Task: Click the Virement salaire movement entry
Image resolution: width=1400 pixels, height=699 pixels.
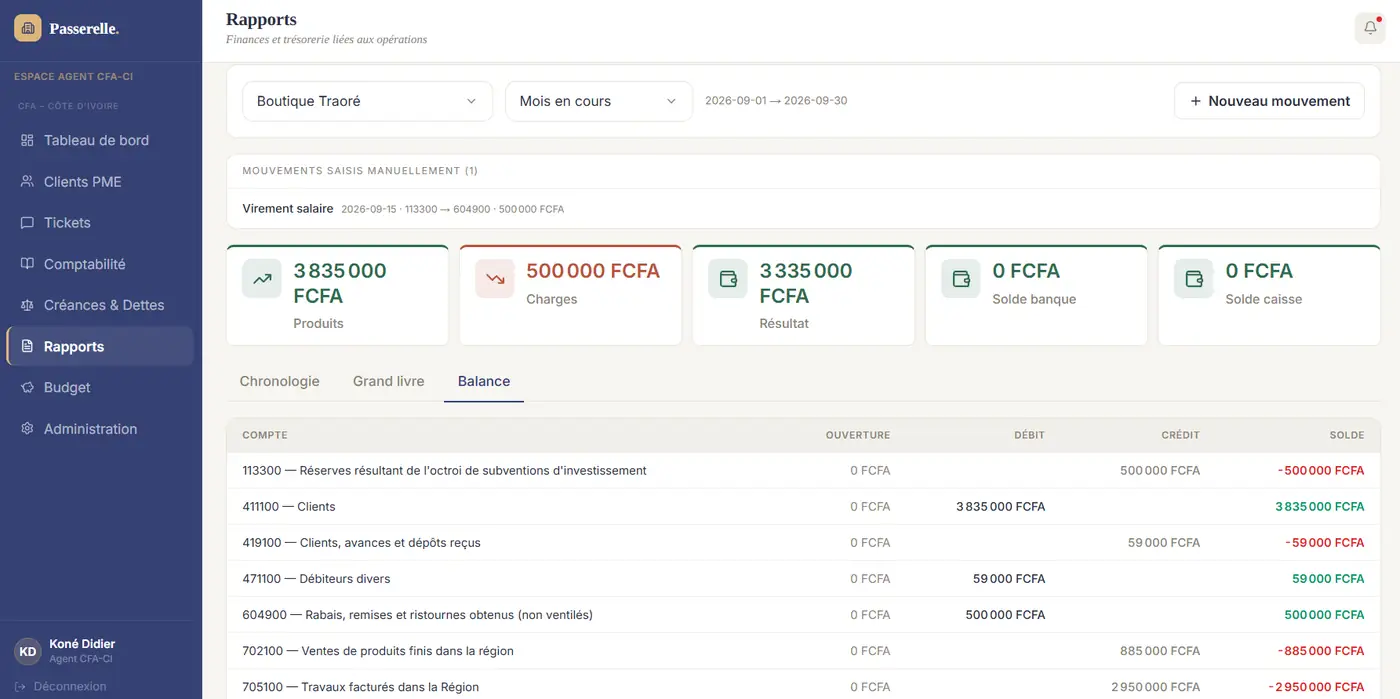Action: (803, 209)
